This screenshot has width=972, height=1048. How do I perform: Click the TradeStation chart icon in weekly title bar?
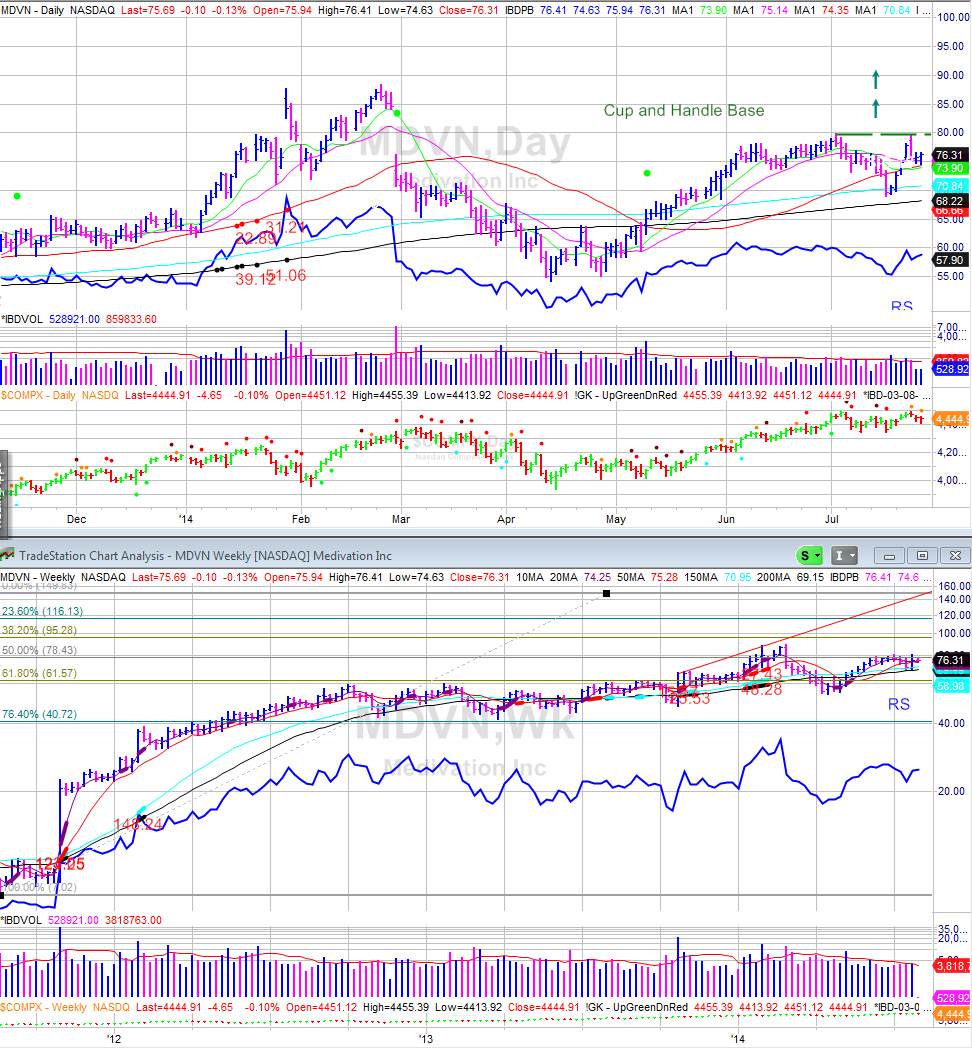coord(7,555)
